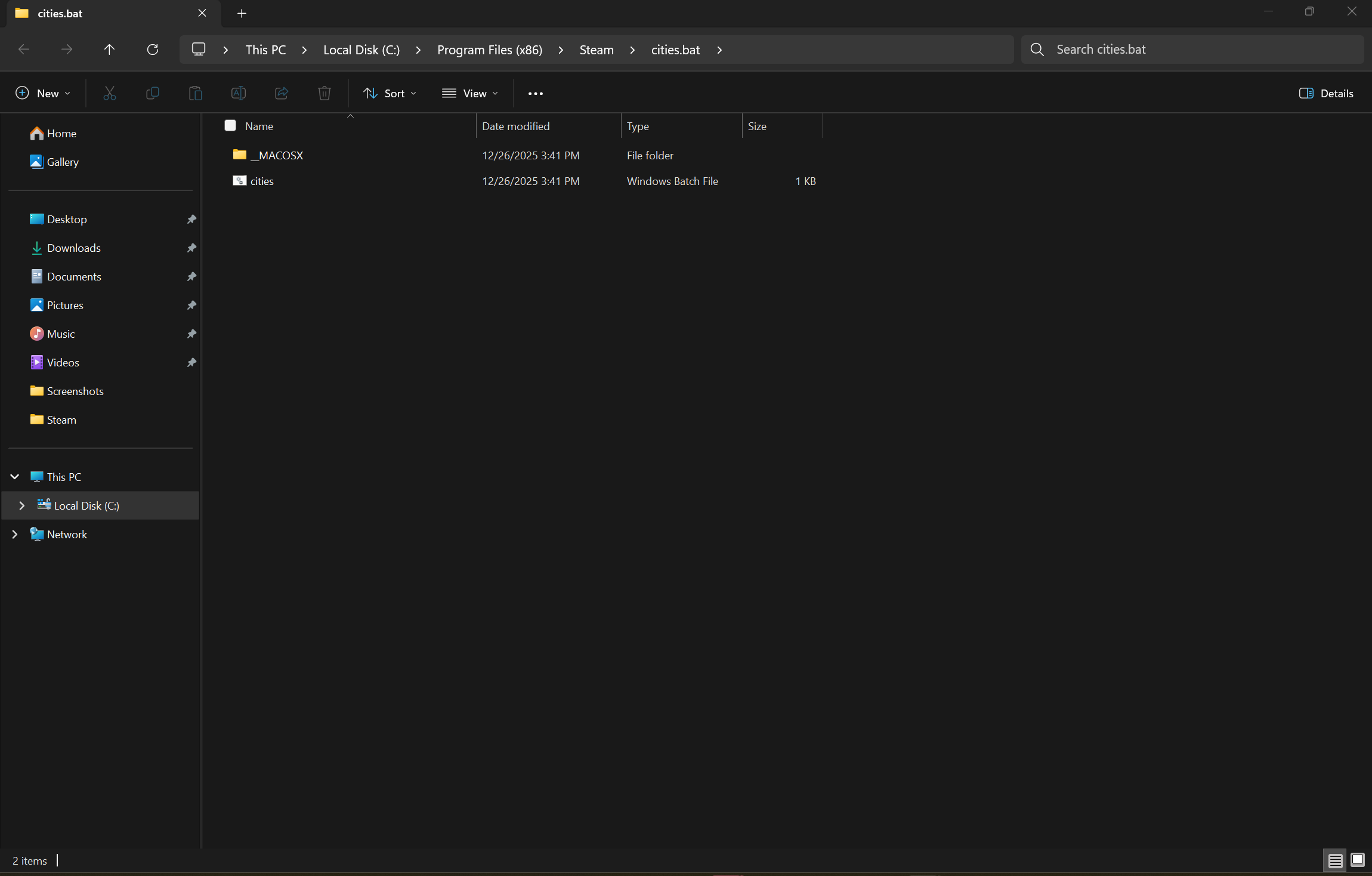
Task: Navigate to Program Files (x86) breadcrumb
Action: (x=490, y=50)
